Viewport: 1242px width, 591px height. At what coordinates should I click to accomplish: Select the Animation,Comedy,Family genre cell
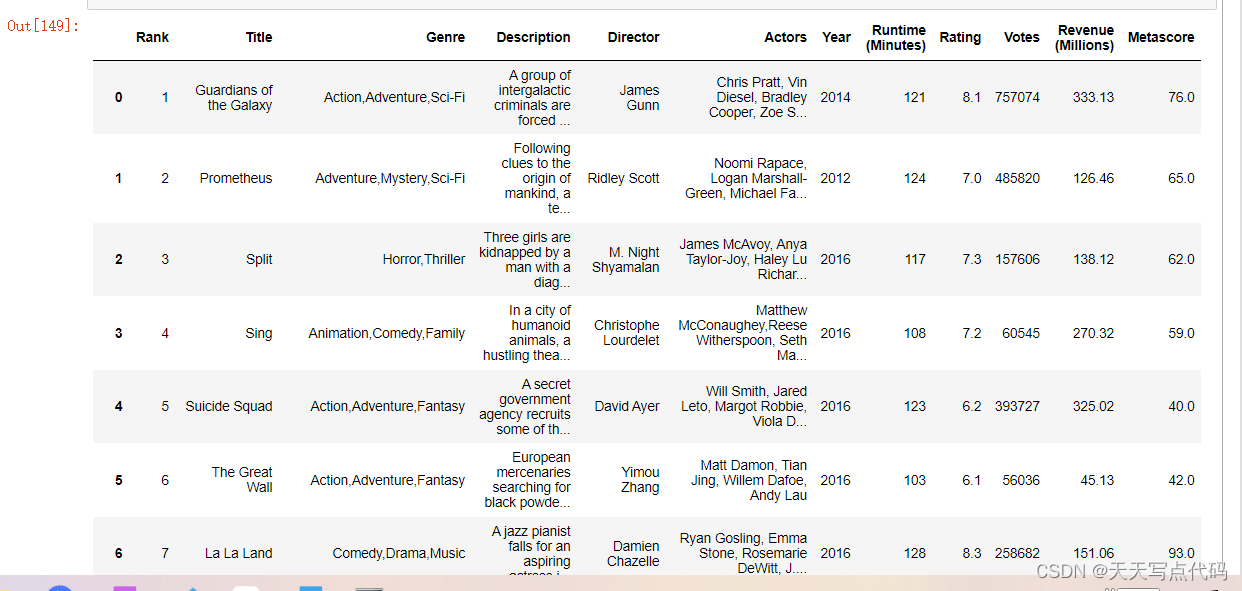point(387,334)
